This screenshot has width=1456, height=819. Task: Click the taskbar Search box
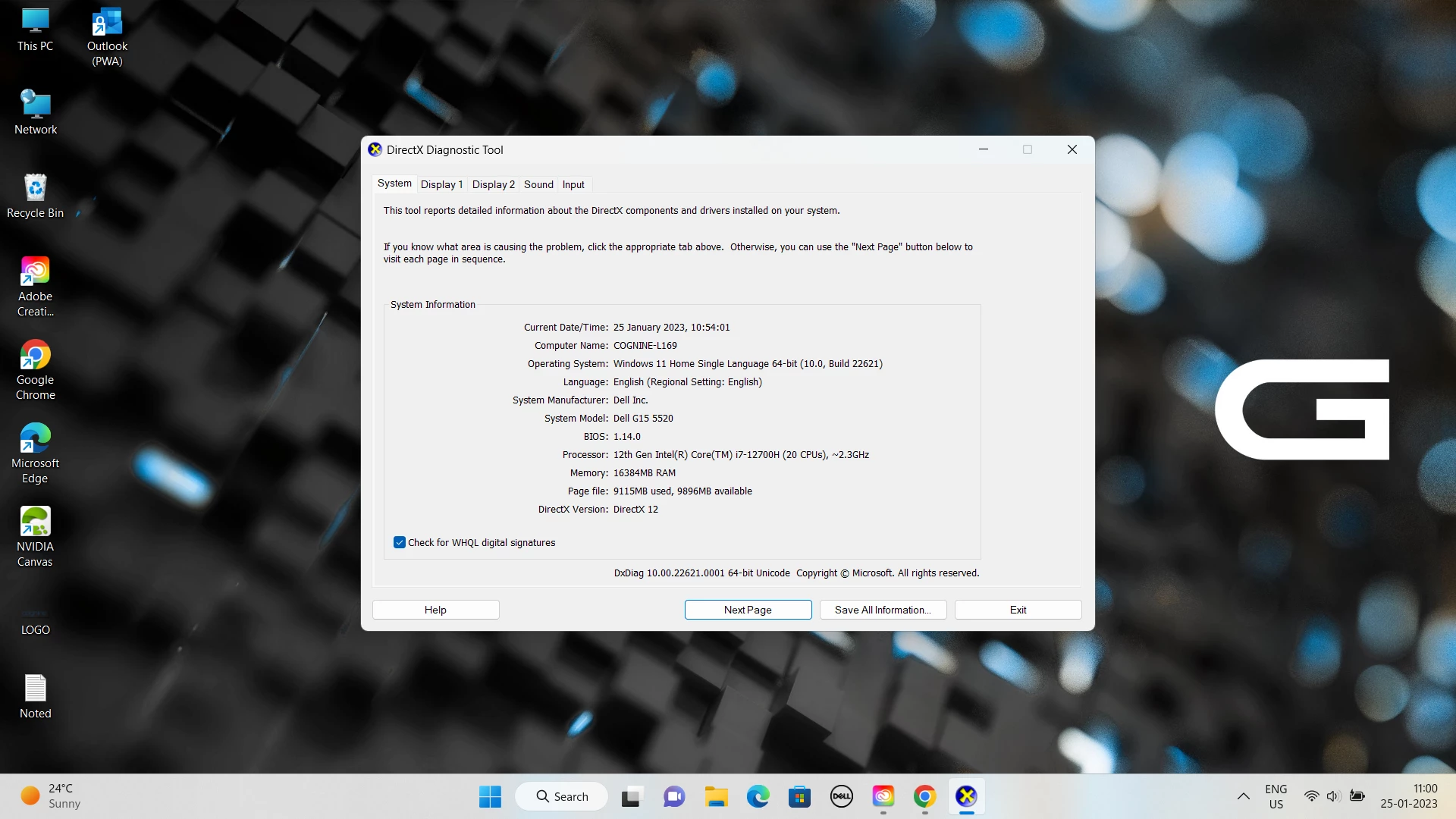click(x=562, y=796)
